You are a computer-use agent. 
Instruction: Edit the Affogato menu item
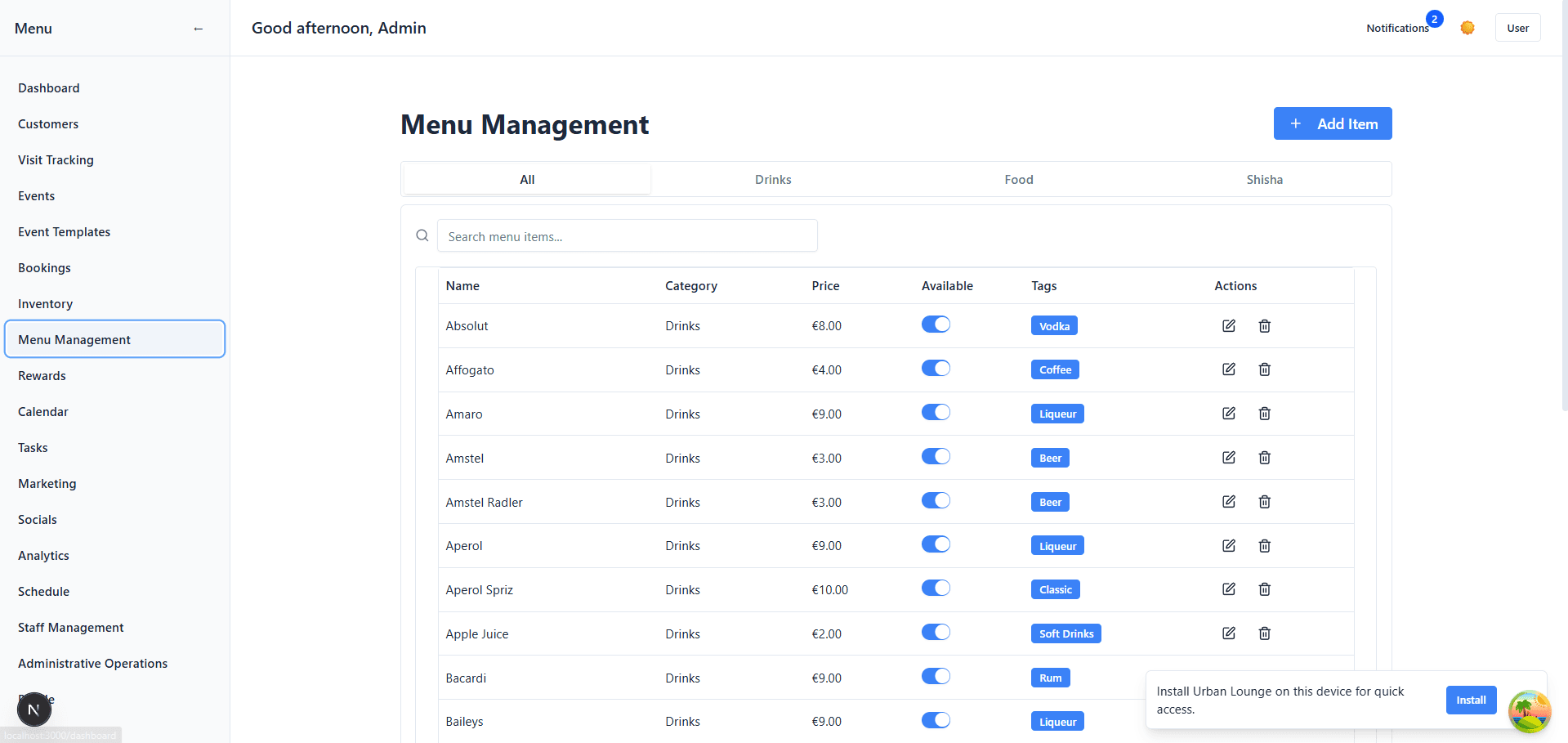(x=1228, y=369)
